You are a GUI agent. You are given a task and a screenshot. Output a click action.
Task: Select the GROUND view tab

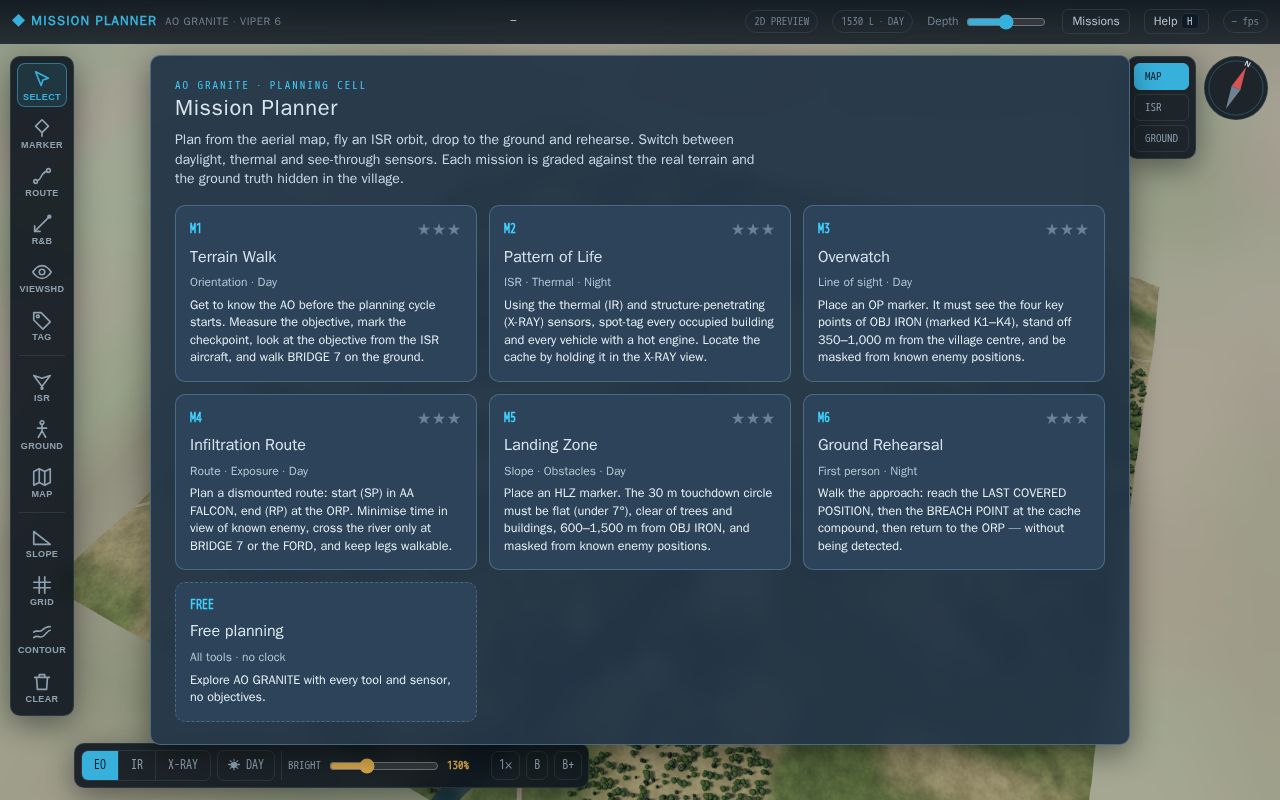(1161, 138)
